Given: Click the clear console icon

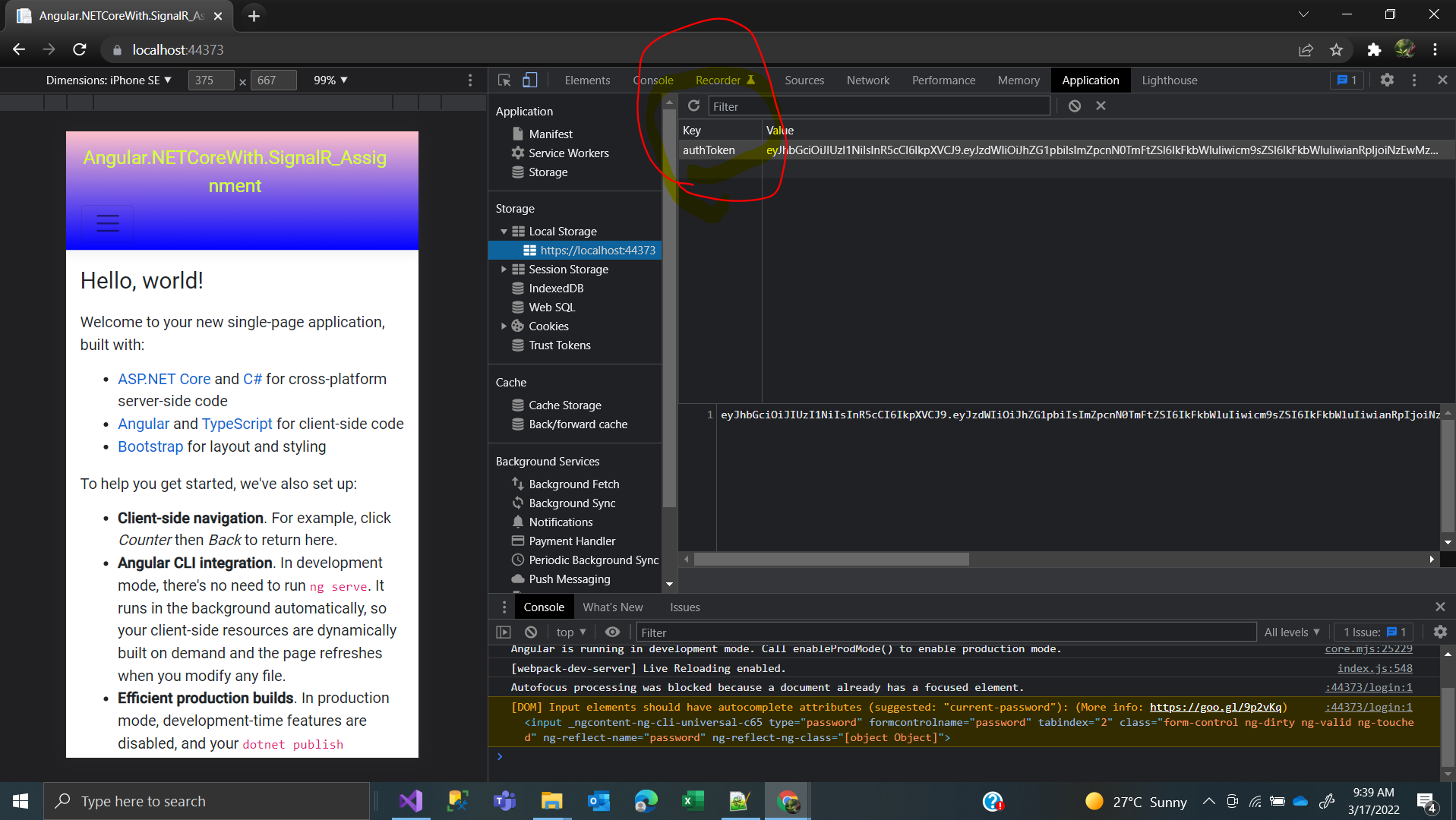Looking at the screenshot, I should (531, 632).
